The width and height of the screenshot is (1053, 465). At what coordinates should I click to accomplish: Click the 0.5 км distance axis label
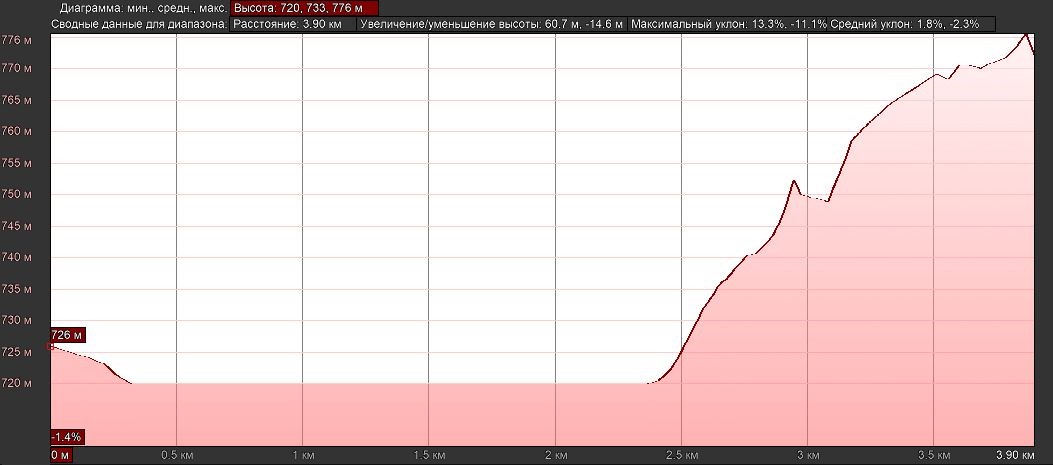176,455
